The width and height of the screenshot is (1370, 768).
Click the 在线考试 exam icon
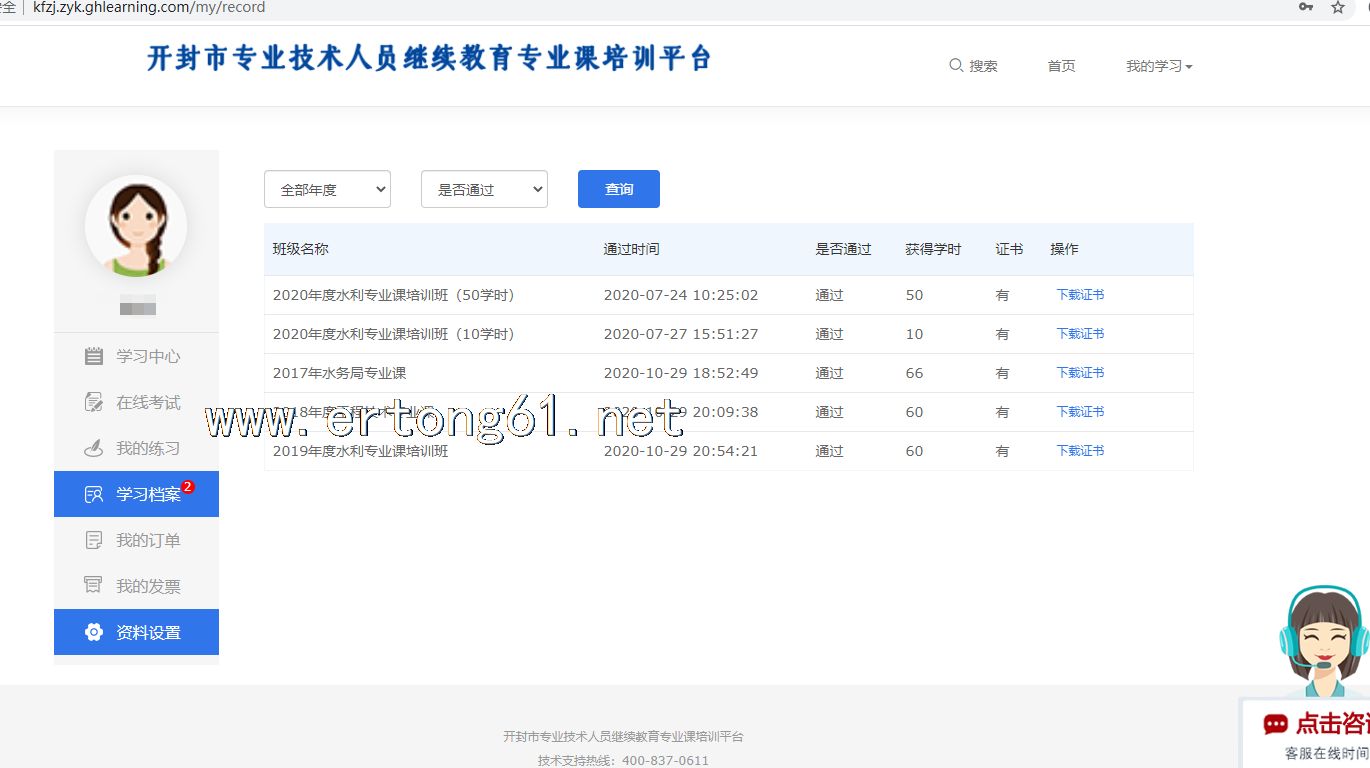(x=94, y=403)
